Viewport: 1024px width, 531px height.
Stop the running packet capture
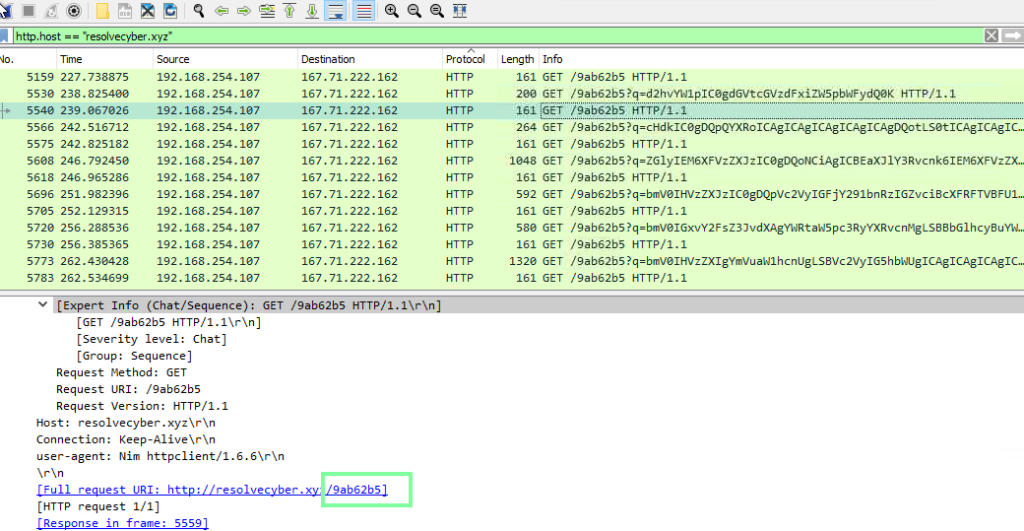click(x=29, y=11)
